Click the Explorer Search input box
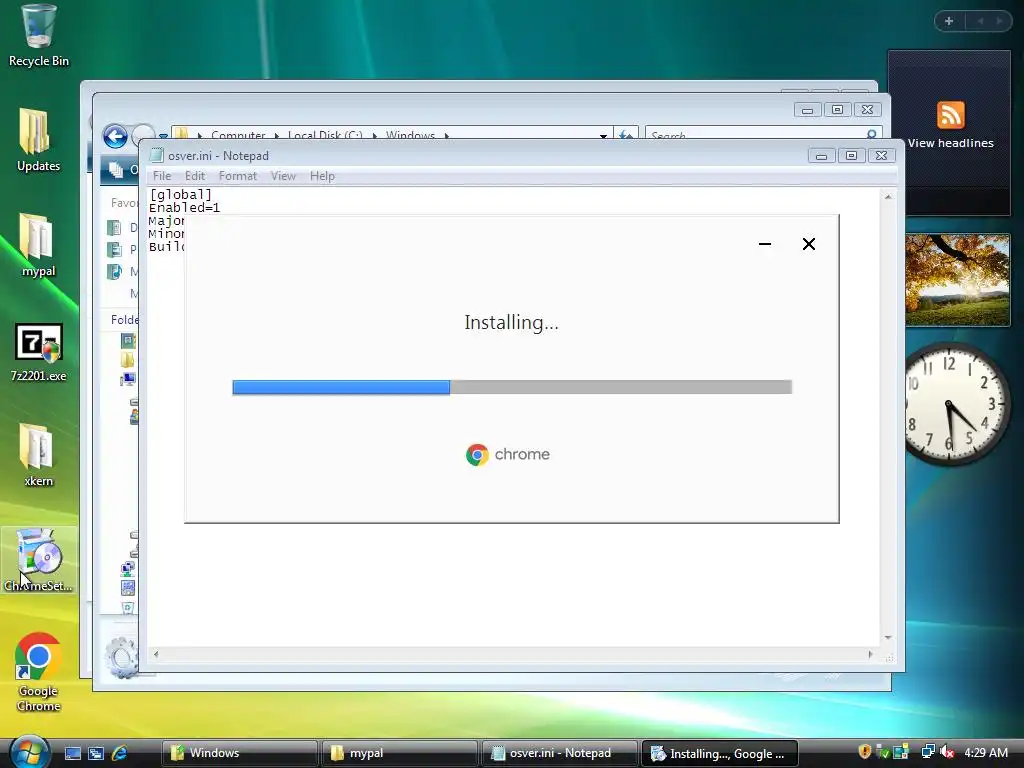Viewport: 1024px width, 768px height. (x=756, y=135)
